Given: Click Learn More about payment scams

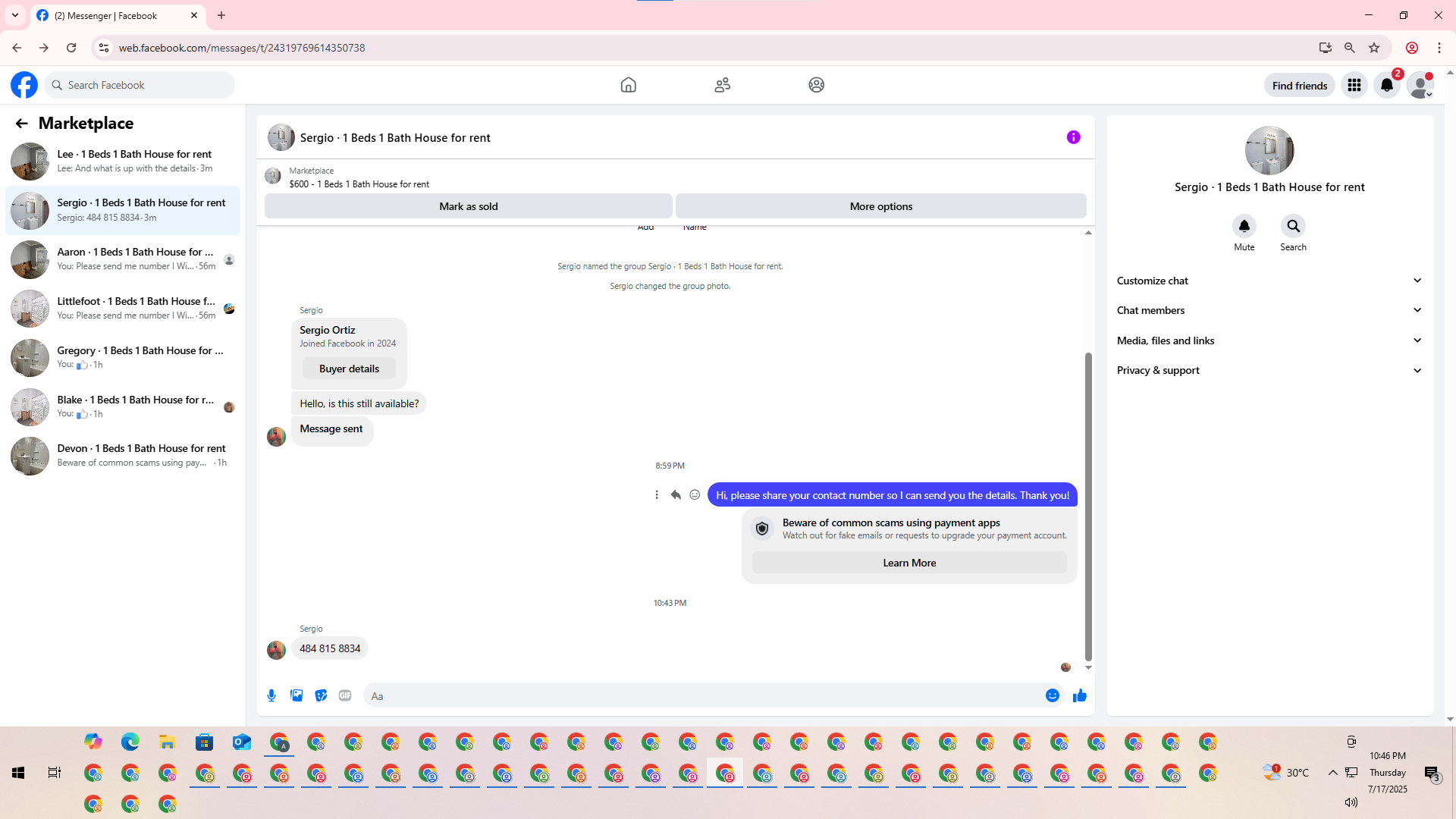Looking at the screenshot, I should 909,563.
